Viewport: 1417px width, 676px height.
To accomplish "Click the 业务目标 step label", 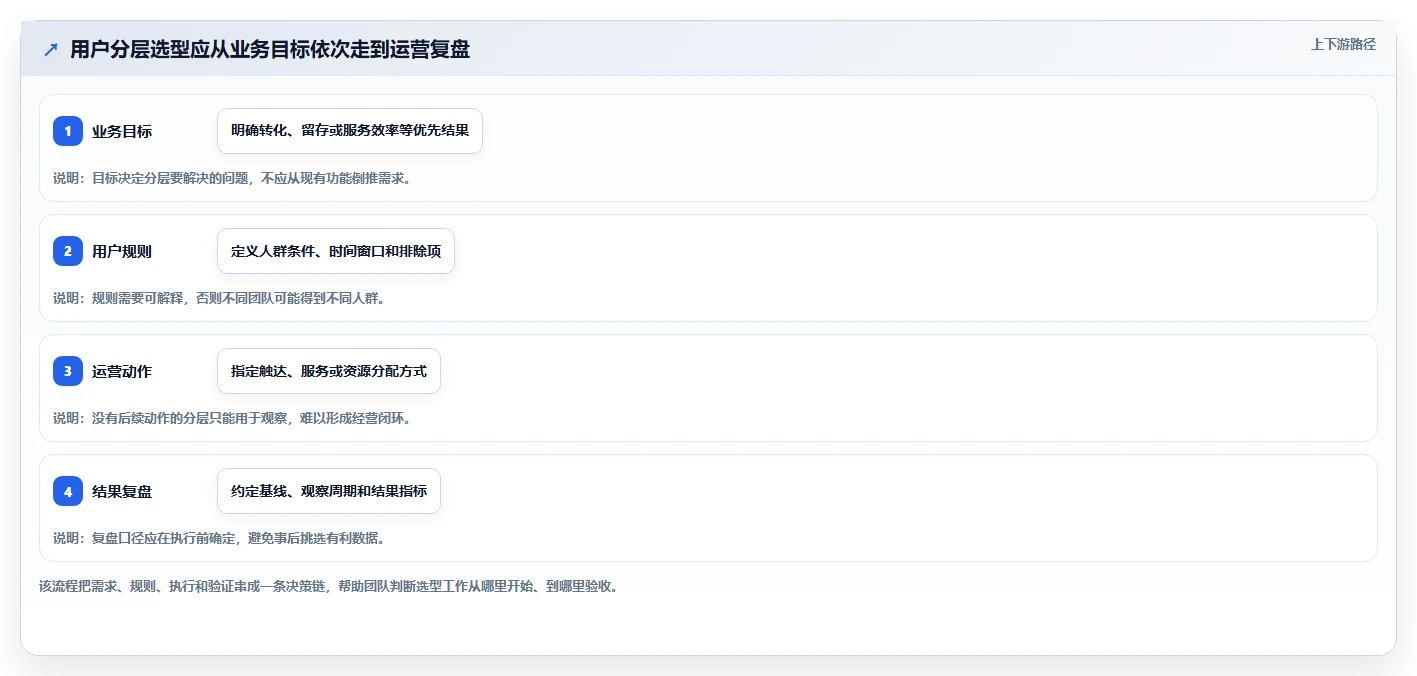I will [122, 132].
